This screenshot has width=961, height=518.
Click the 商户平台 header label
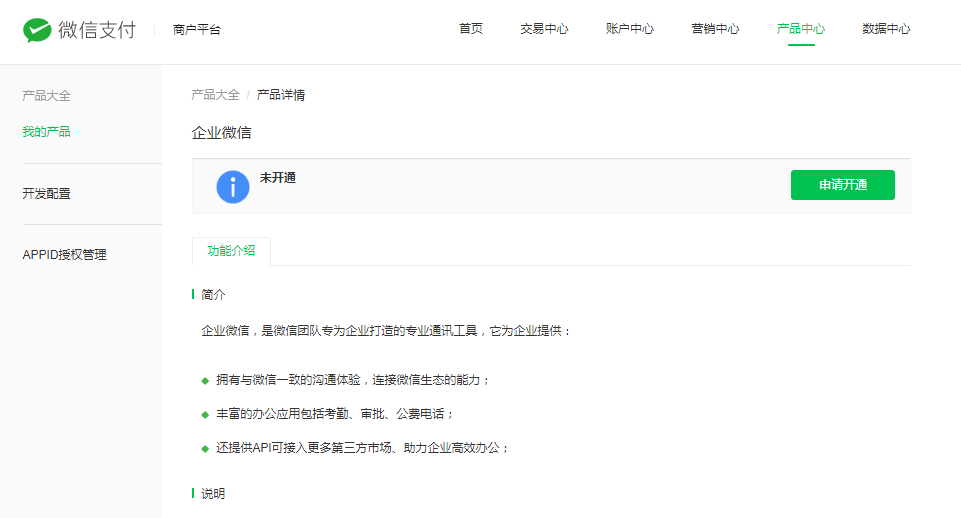coord(197,29)
